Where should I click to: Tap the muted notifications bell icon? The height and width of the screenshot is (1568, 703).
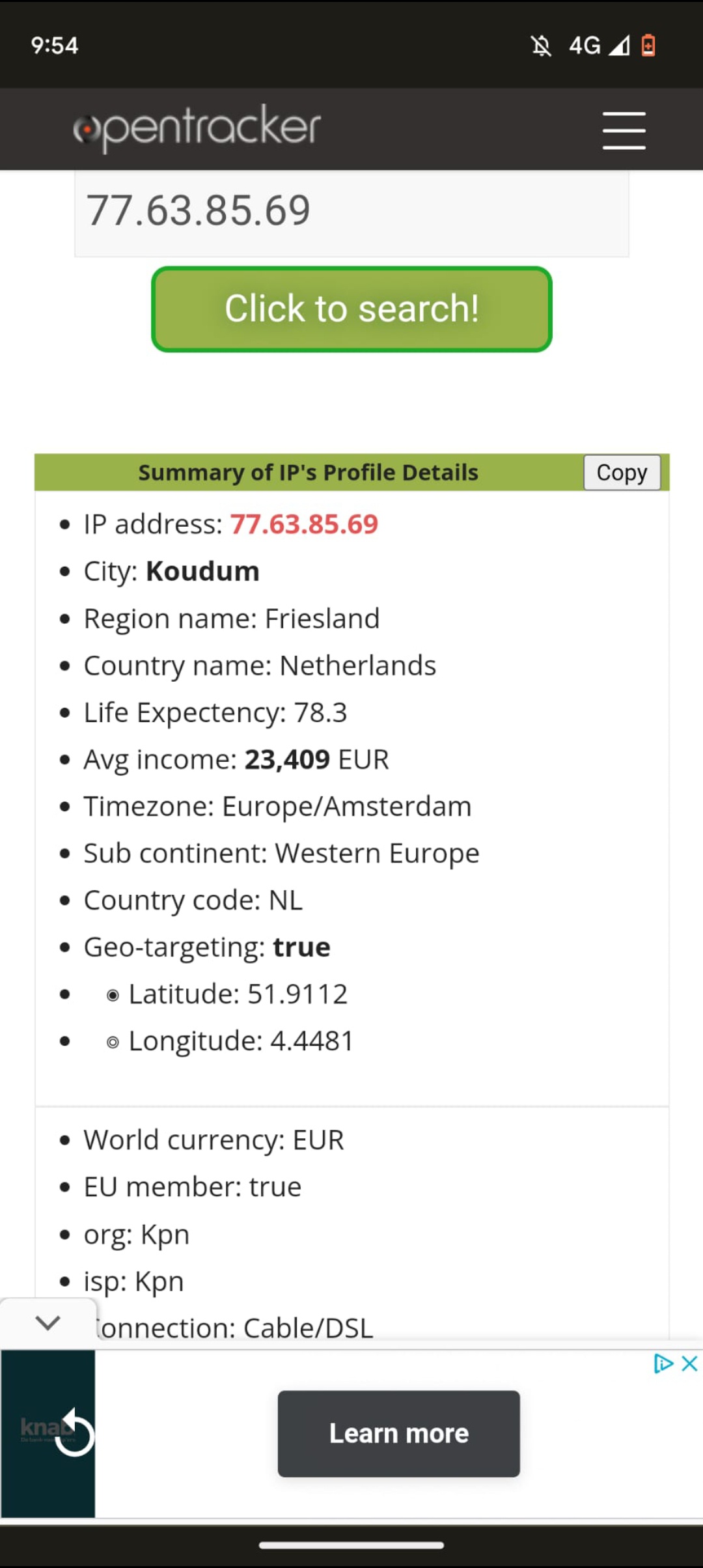541,46
